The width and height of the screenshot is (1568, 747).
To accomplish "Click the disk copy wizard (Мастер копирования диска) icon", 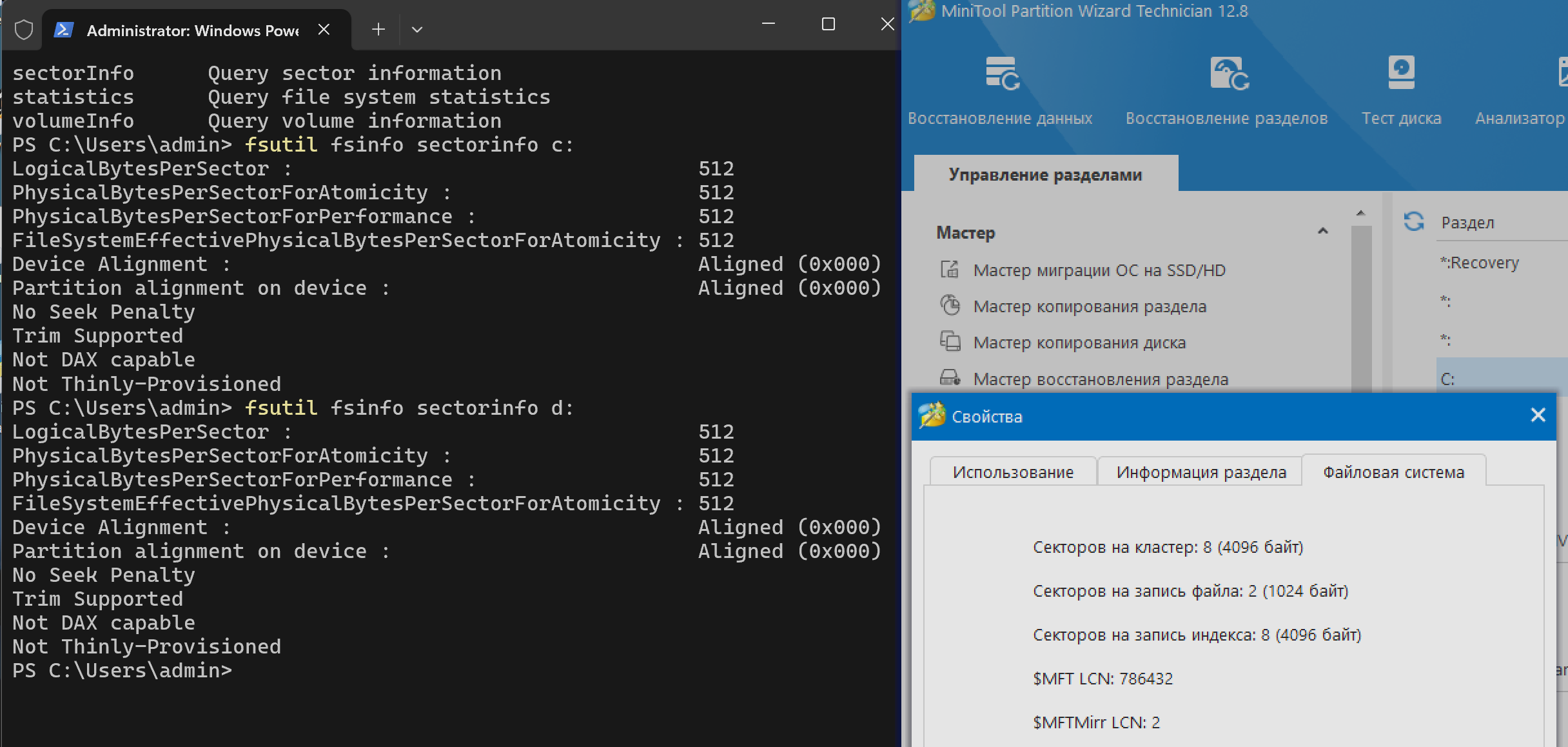I will pyautogui.click(x=950, y=341).
